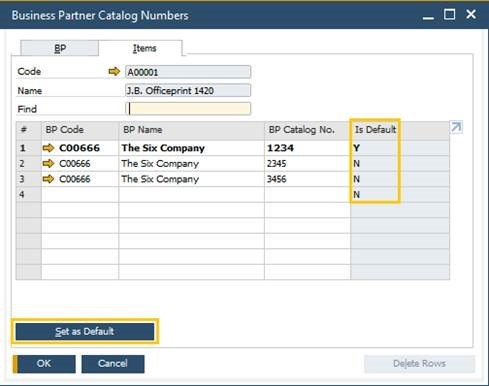The image size is (489, 386).
Task: Click the Is Default column header
Action: point(375,130)
